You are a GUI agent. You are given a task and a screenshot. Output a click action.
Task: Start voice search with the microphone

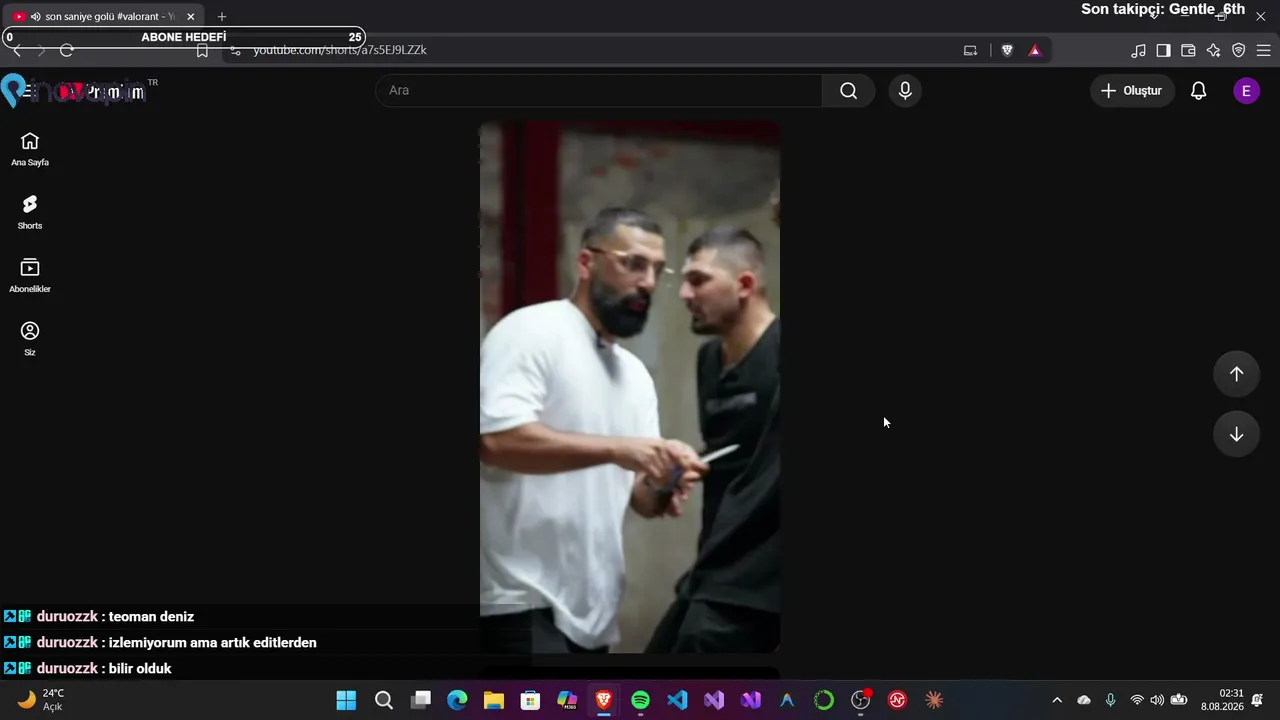click(x=905, y=91)
